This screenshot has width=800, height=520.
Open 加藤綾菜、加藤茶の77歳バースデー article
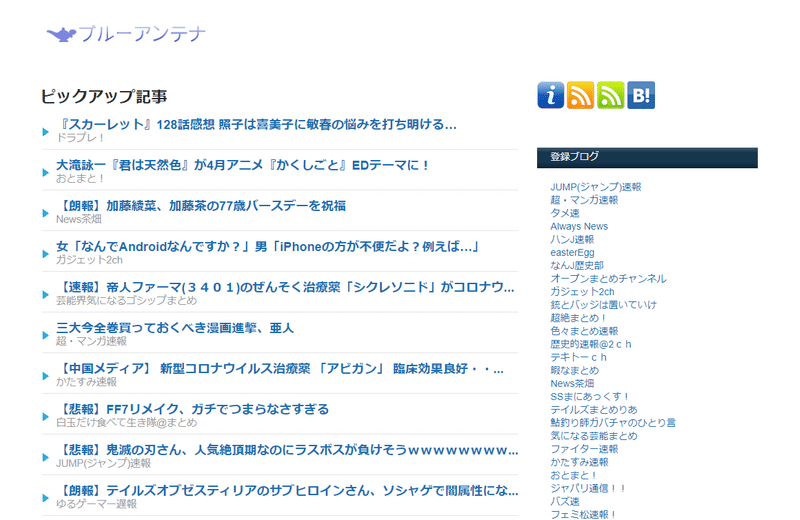[x=201, y=206]
